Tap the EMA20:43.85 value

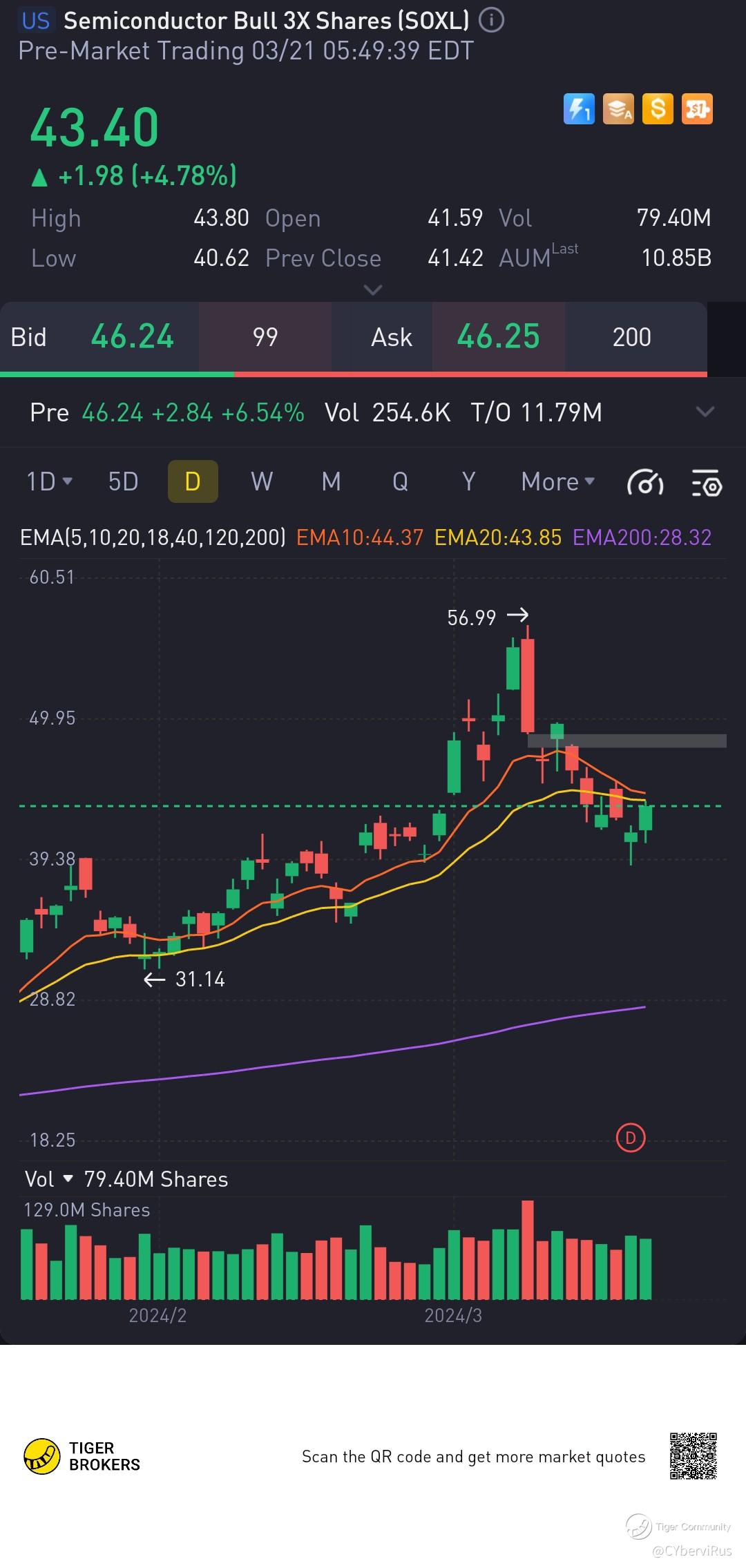click(498, 537)
